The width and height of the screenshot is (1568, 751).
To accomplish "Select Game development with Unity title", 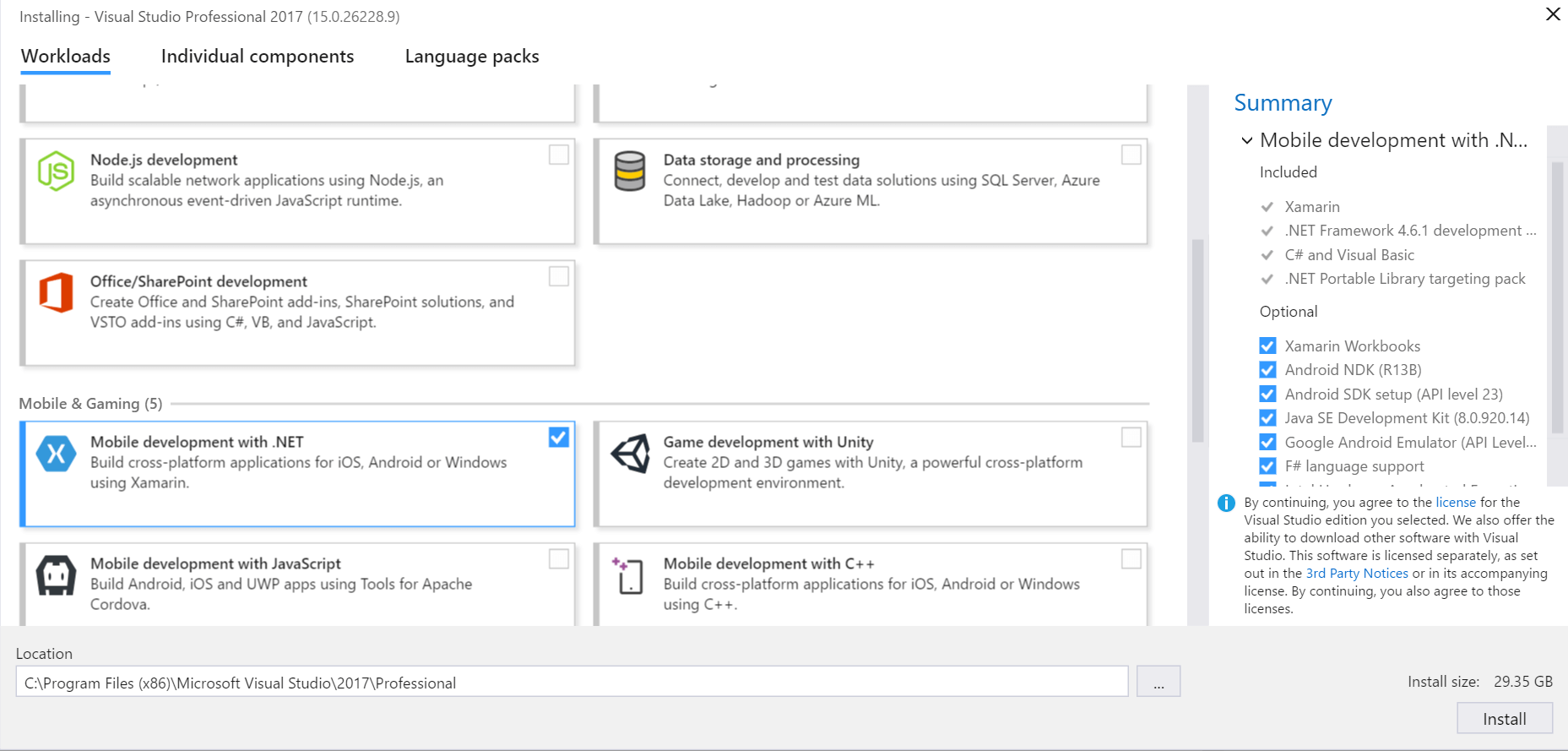I will pyautogui.click(x=768, y=442).
